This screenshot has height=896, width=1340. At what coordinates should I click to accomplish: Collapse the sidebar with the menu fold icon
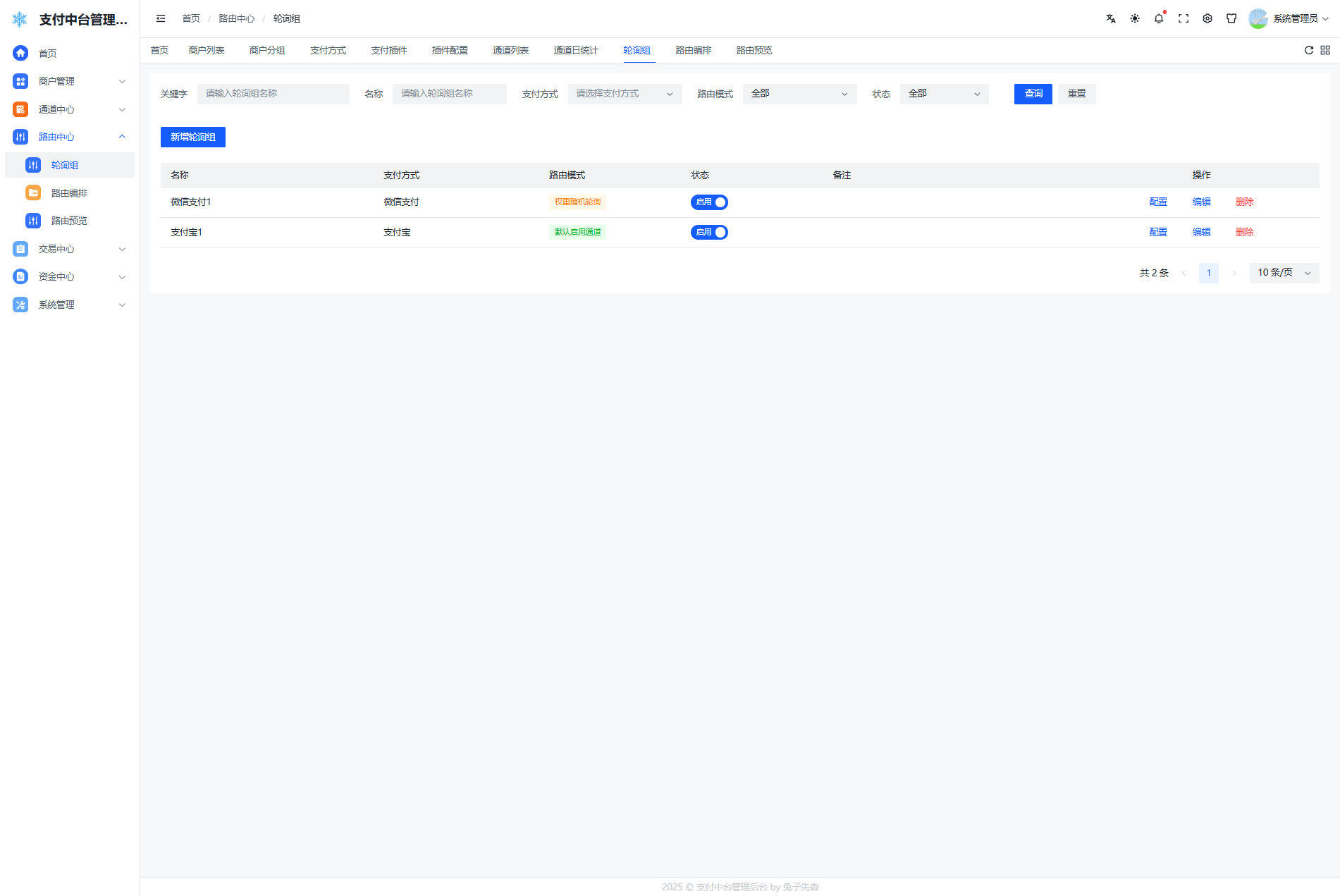point(161,19)
